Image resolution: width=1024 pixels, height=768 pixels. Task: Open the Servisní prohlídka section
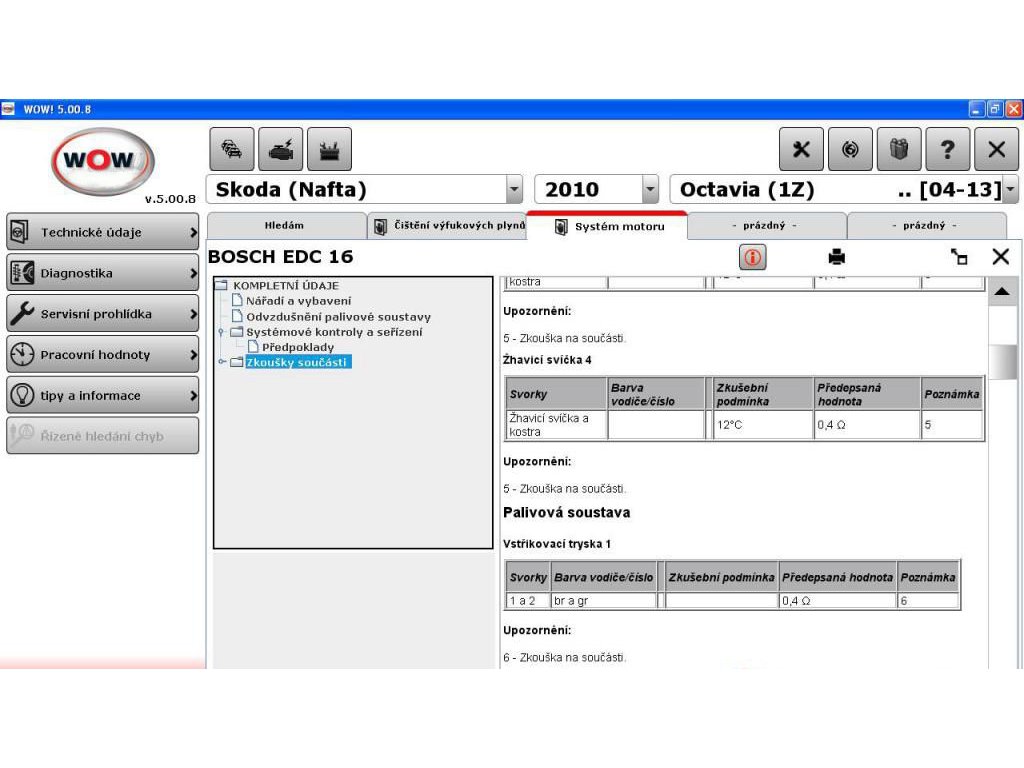pyautogui.click(x=103, y=314)
